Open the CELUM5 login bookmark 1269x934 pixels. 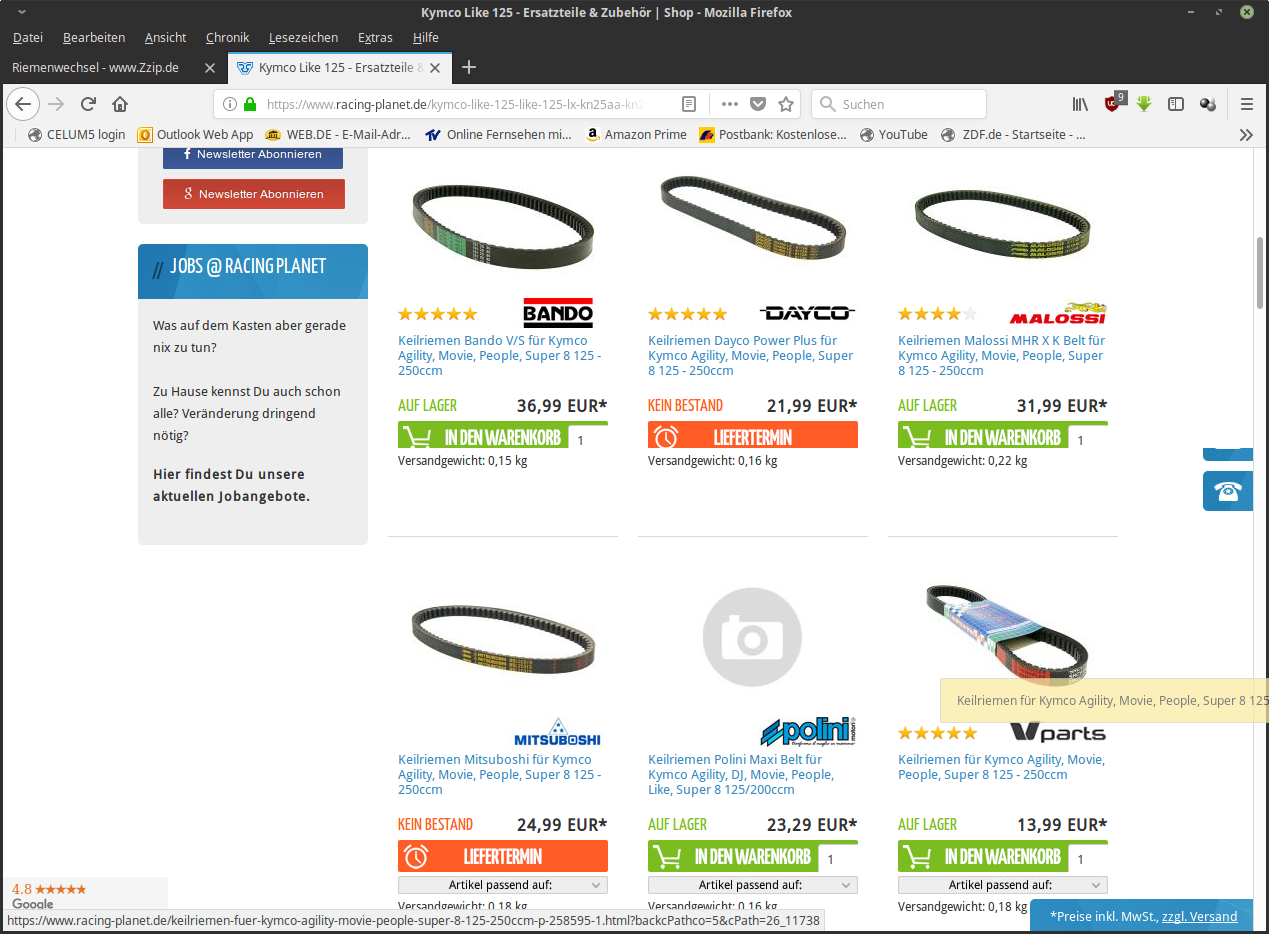pyautogui.click(x=76, y=134)
